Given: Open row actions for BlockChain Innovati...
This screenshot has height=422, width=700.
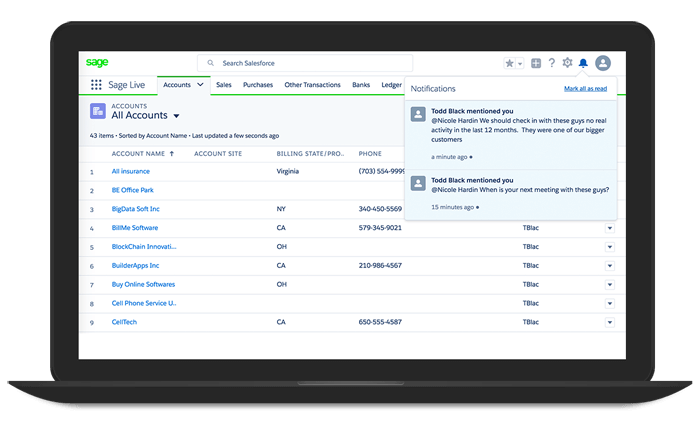Looking at the screenshot, I should (610, 247).
